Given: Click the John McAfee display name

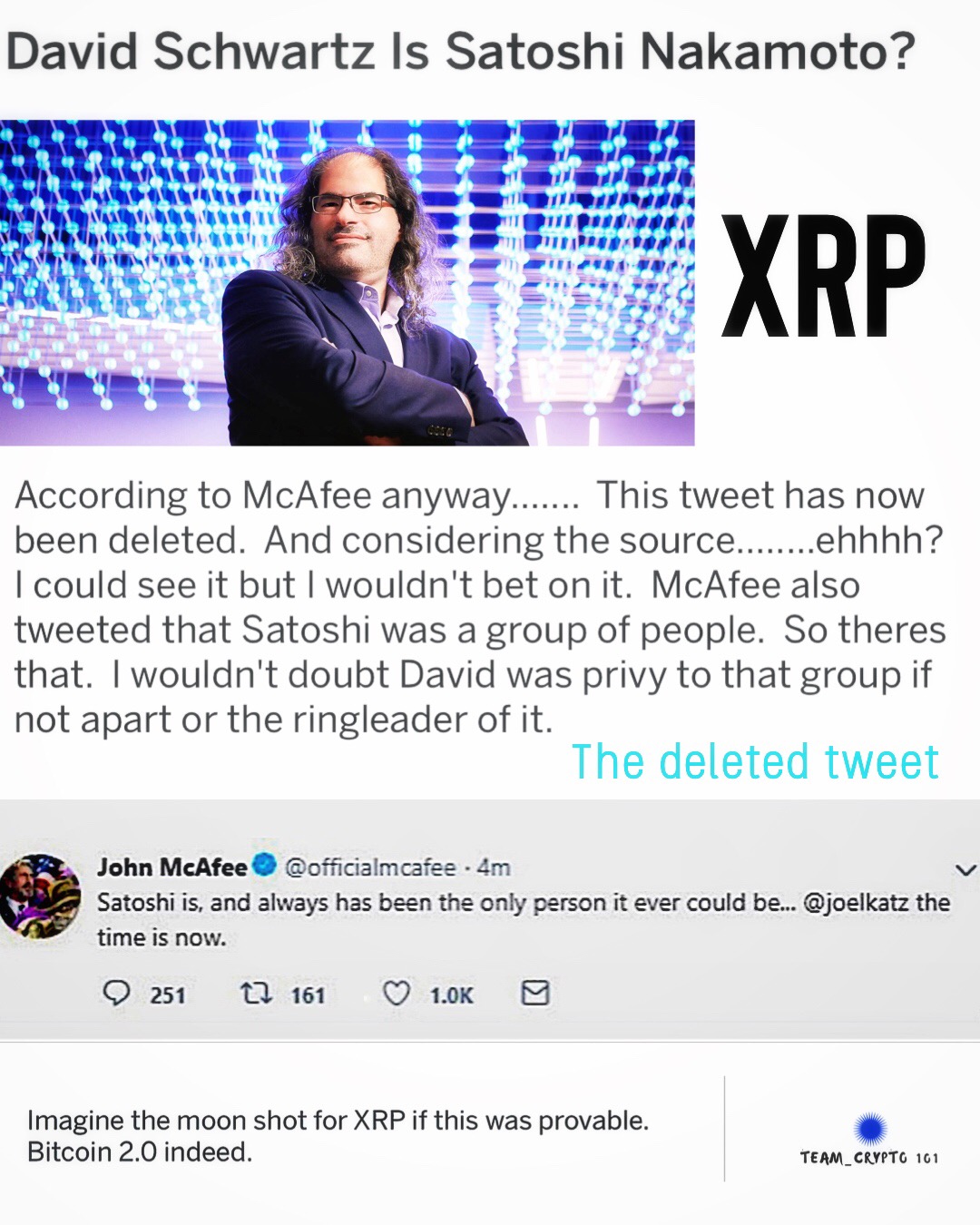Looking at the screenshot, I should tap(172, 867).
